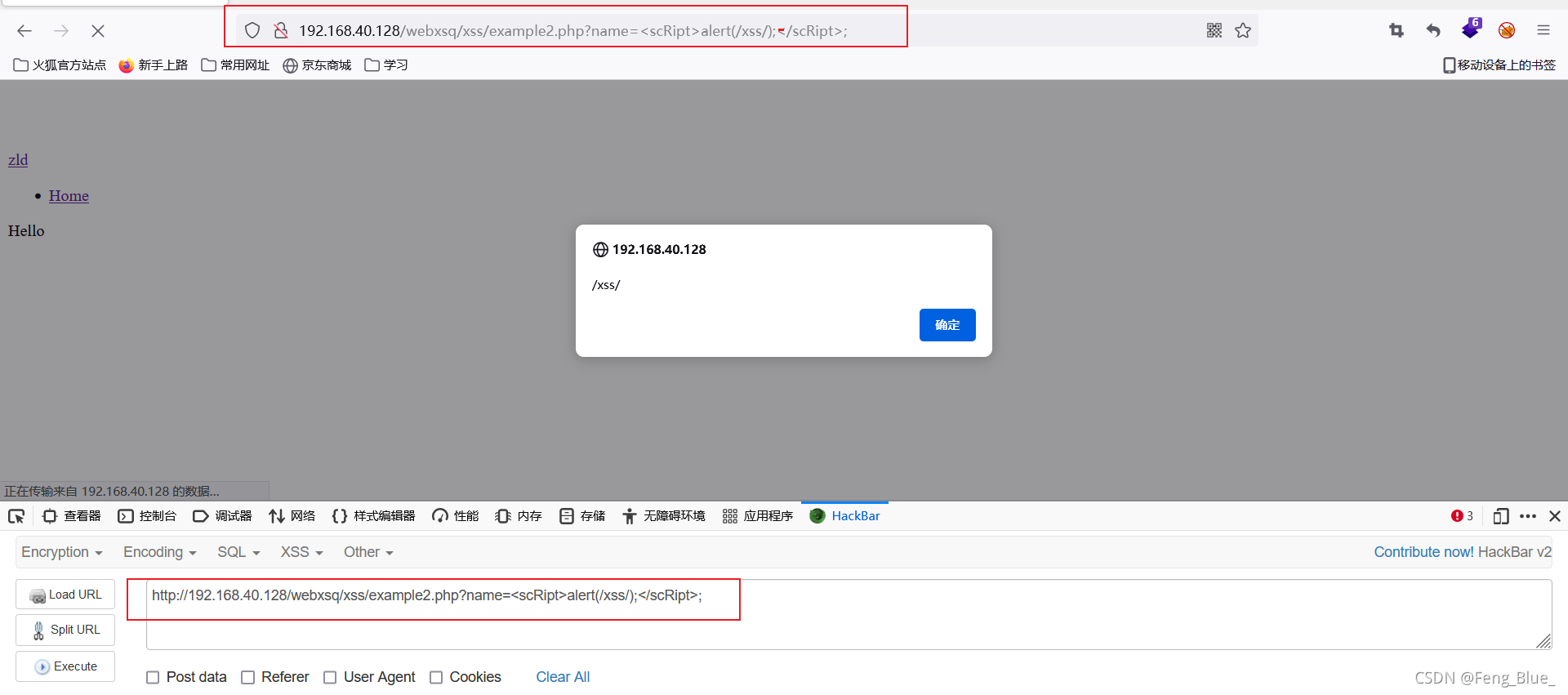Bookmark this page with the star icon
Screen dimensions: 1568x695
coord(1243,30)
